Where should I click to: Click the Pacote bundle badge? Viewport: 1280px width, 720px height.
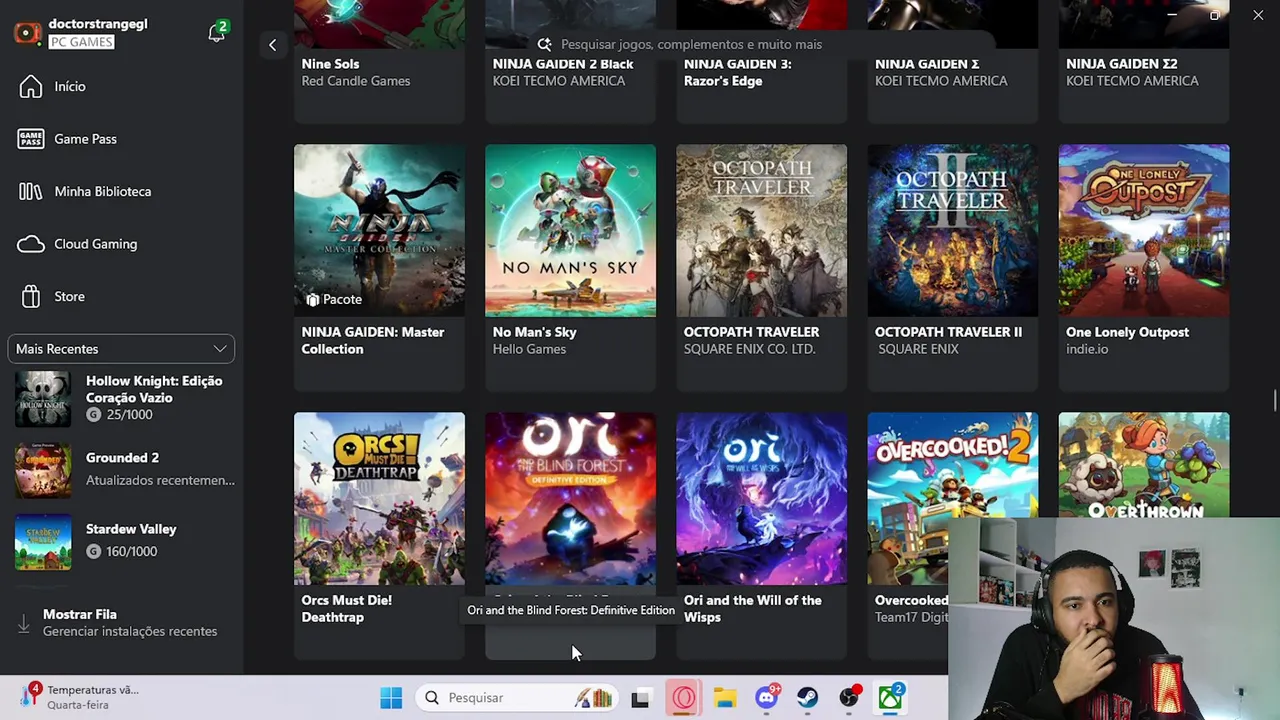click(x=334, y=299)
